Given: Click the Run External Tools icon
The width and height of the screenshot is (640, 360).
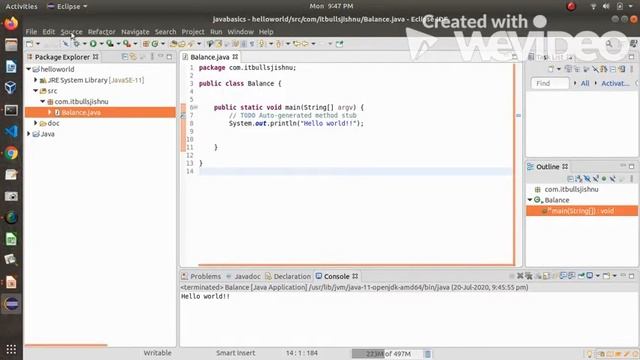Looking at the screenshot, I should tap(127, 44).
